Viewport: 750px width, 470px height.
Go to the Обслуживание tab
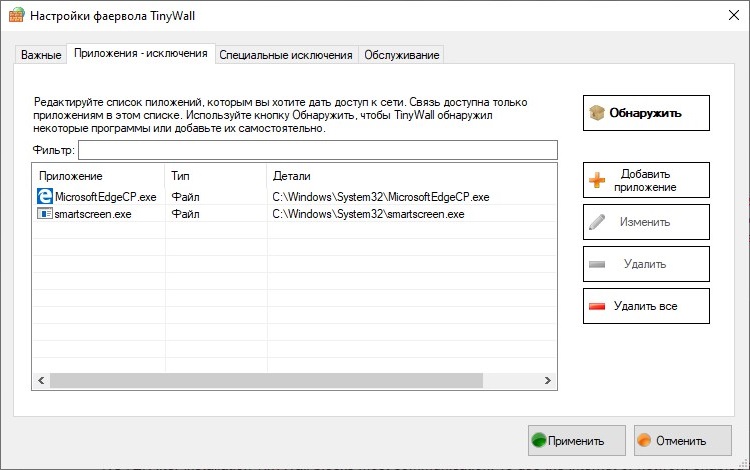pyautogui.click(x=401, y=55)
